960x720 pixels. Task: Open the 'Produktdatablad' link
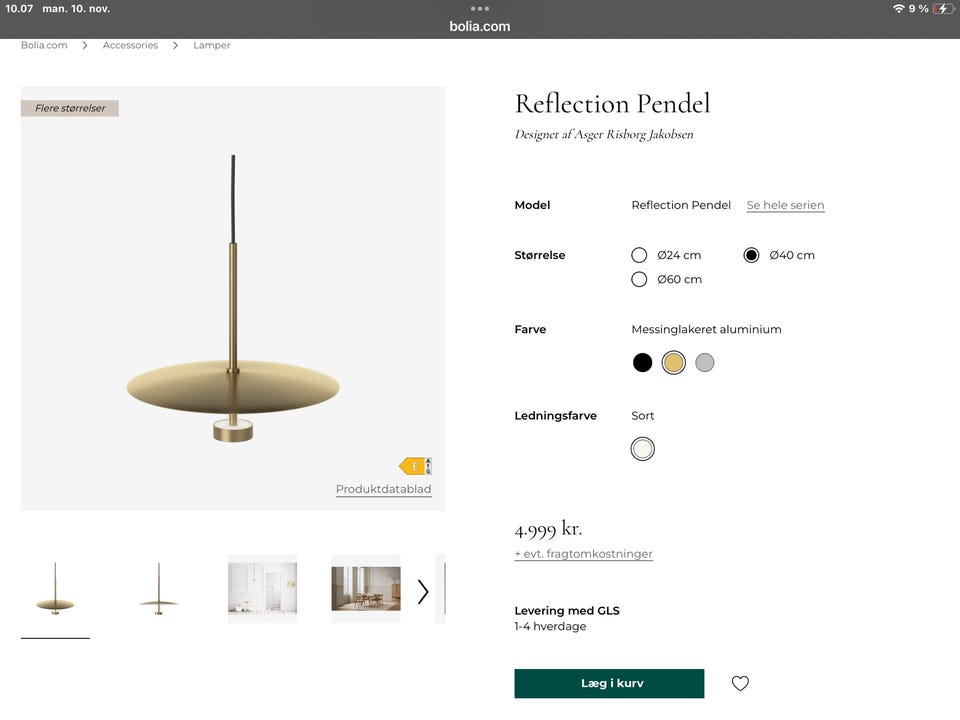(x=383, y=489)
